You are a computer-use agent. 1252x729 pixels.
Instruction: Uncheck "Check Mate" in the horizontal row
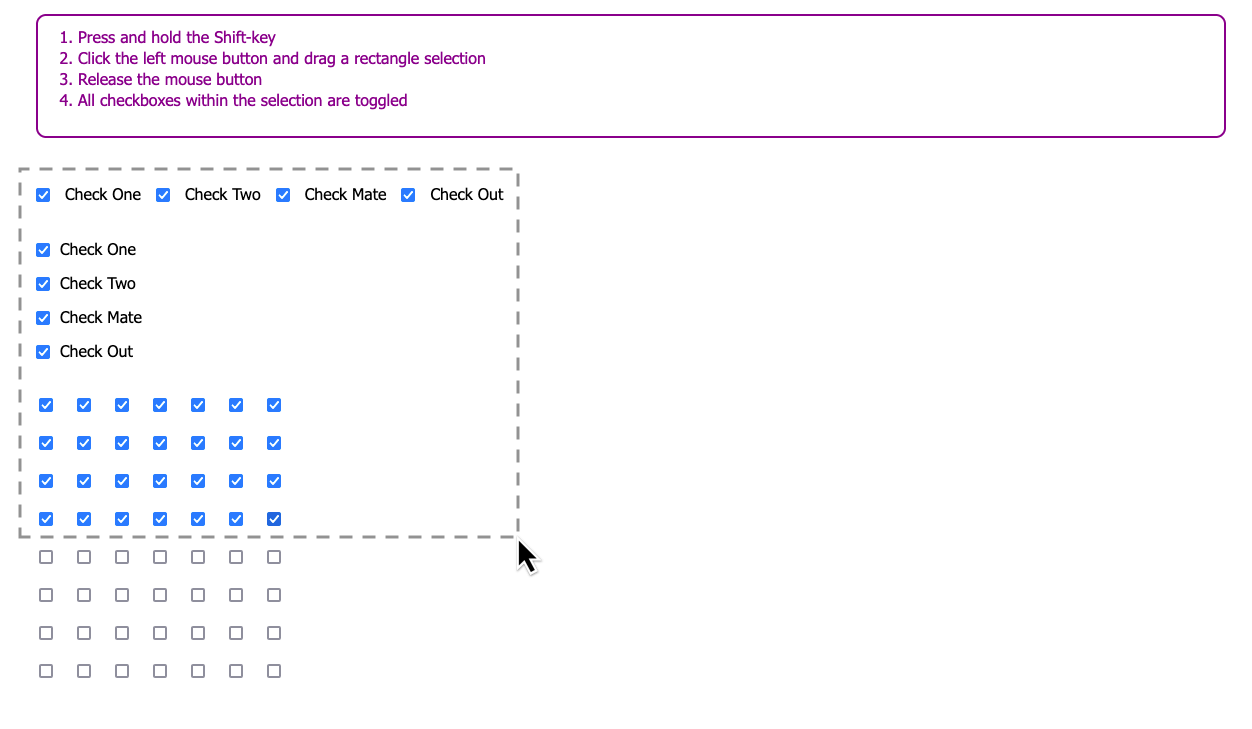pos(283,195)
